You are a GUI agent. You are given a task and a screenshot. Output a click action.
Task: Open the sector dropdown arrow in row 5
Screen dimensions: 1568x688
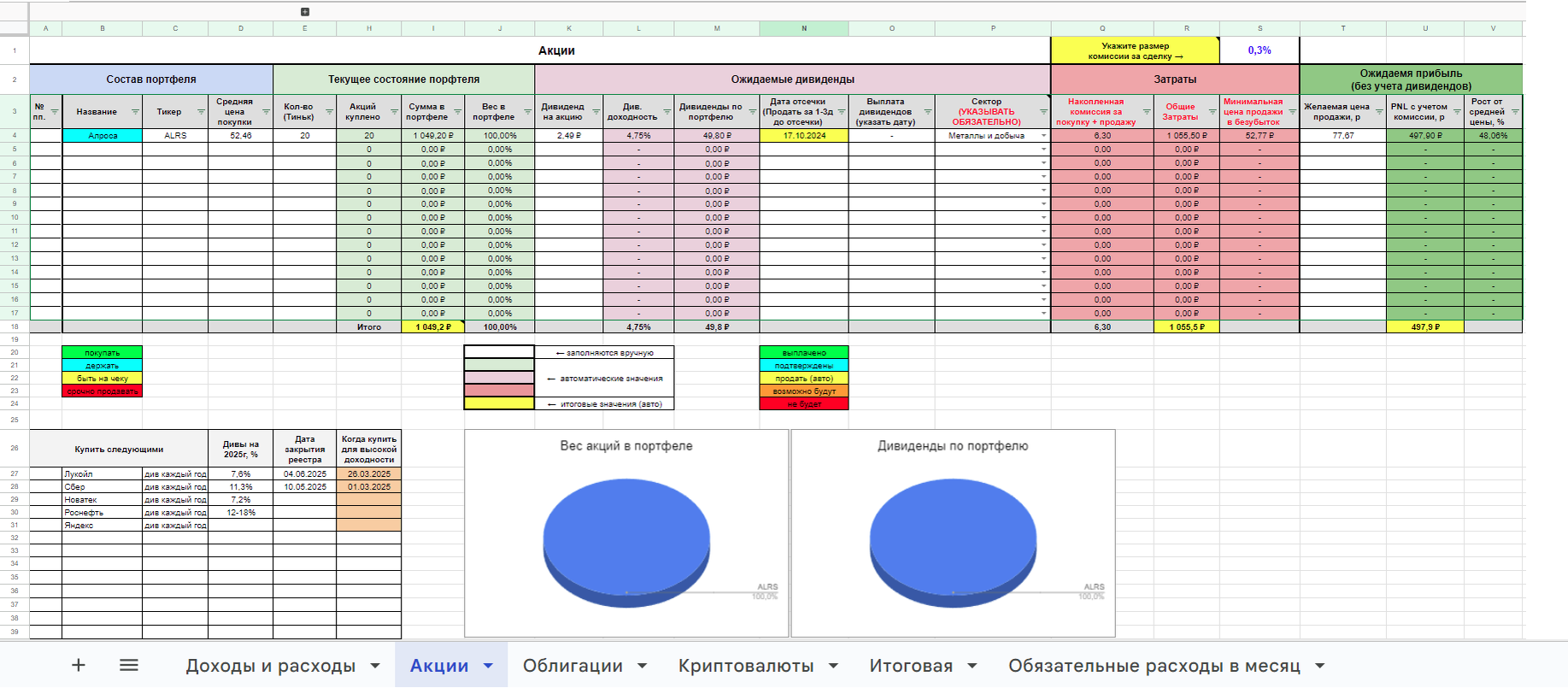[1043, 150]
